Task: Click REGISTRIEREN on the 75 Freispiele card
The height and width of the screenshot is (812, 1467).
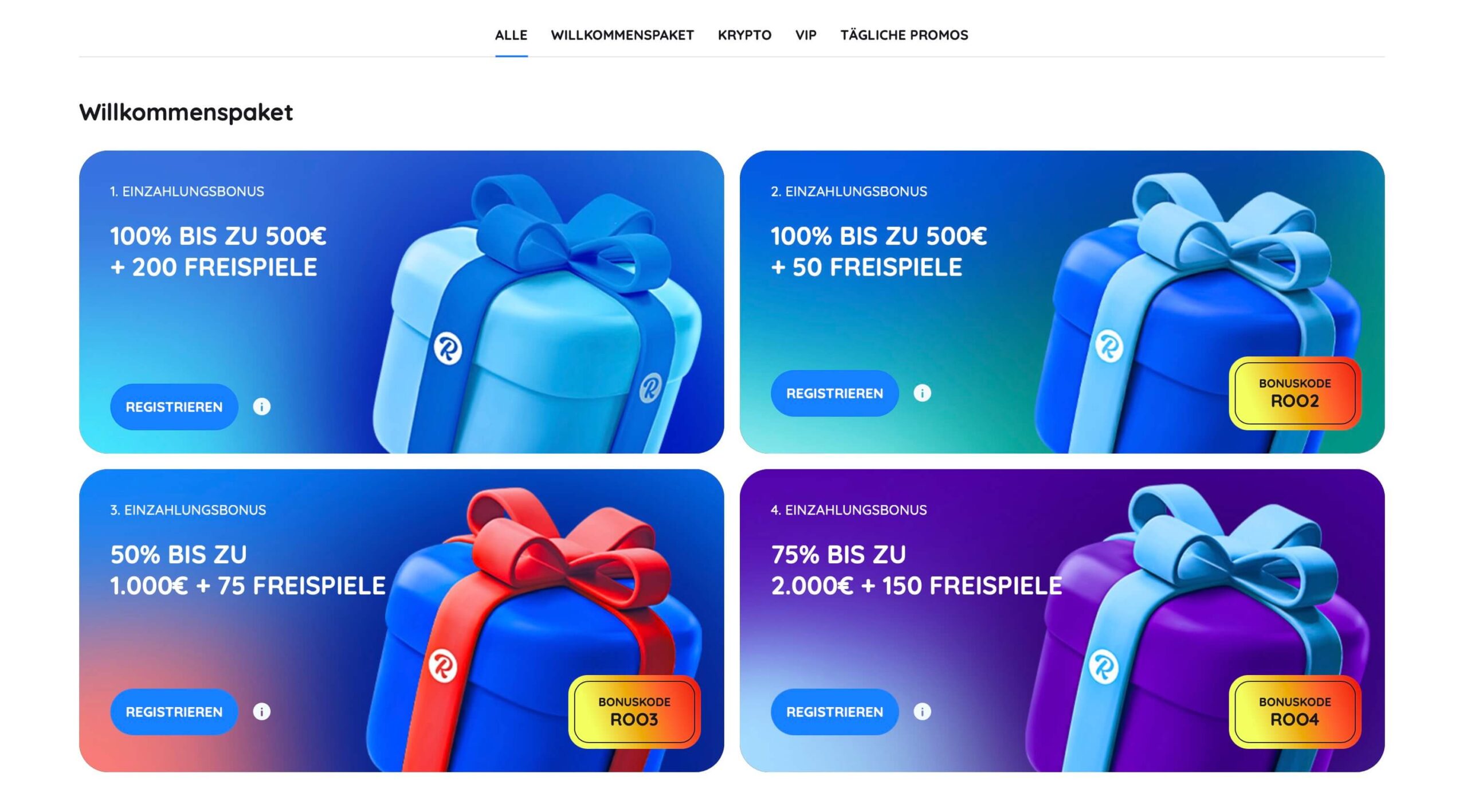Action: 174,712
